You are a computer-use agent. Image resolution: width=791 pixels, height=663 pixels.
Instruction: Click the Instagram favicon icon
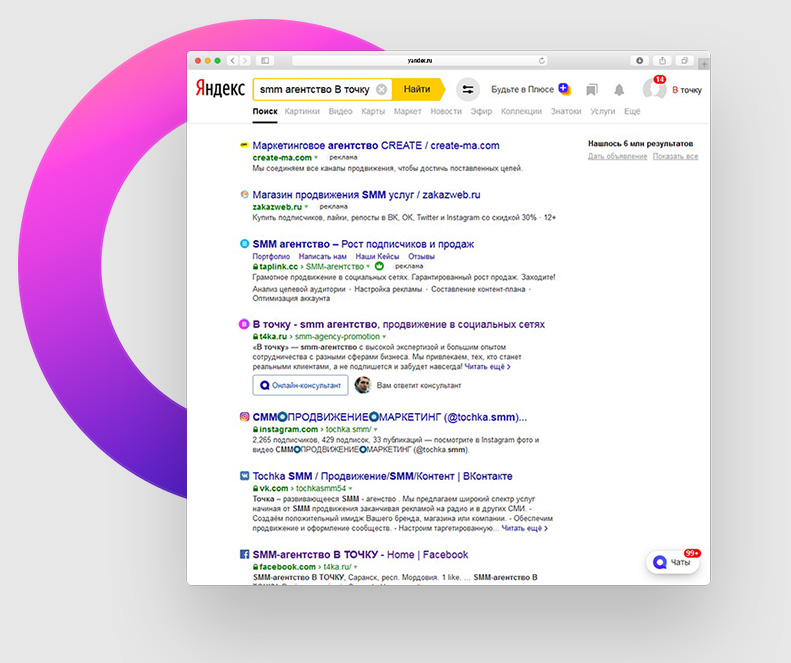click(x=244, y=417)
